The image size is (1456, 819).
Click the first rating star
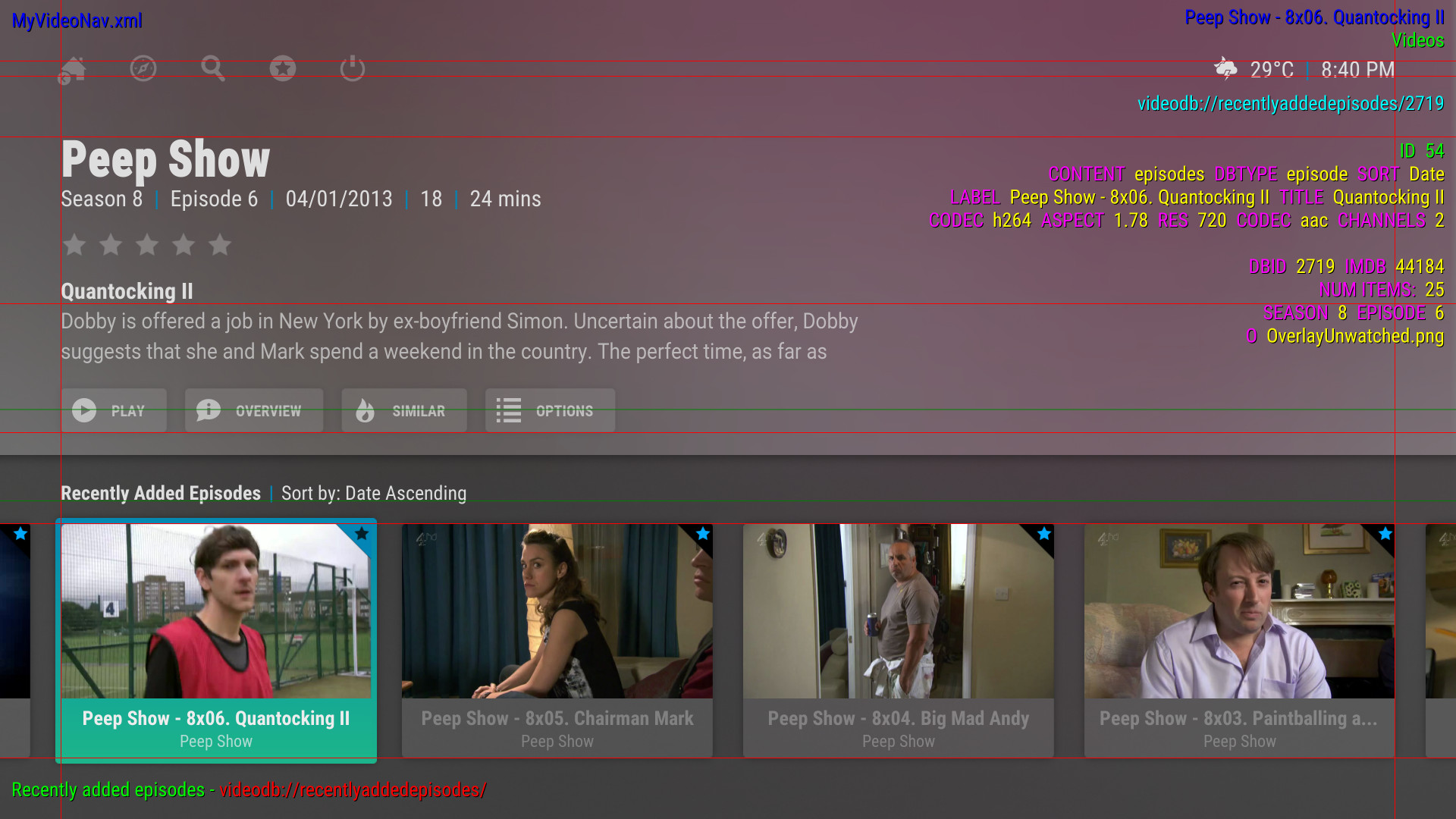(74, 245)
